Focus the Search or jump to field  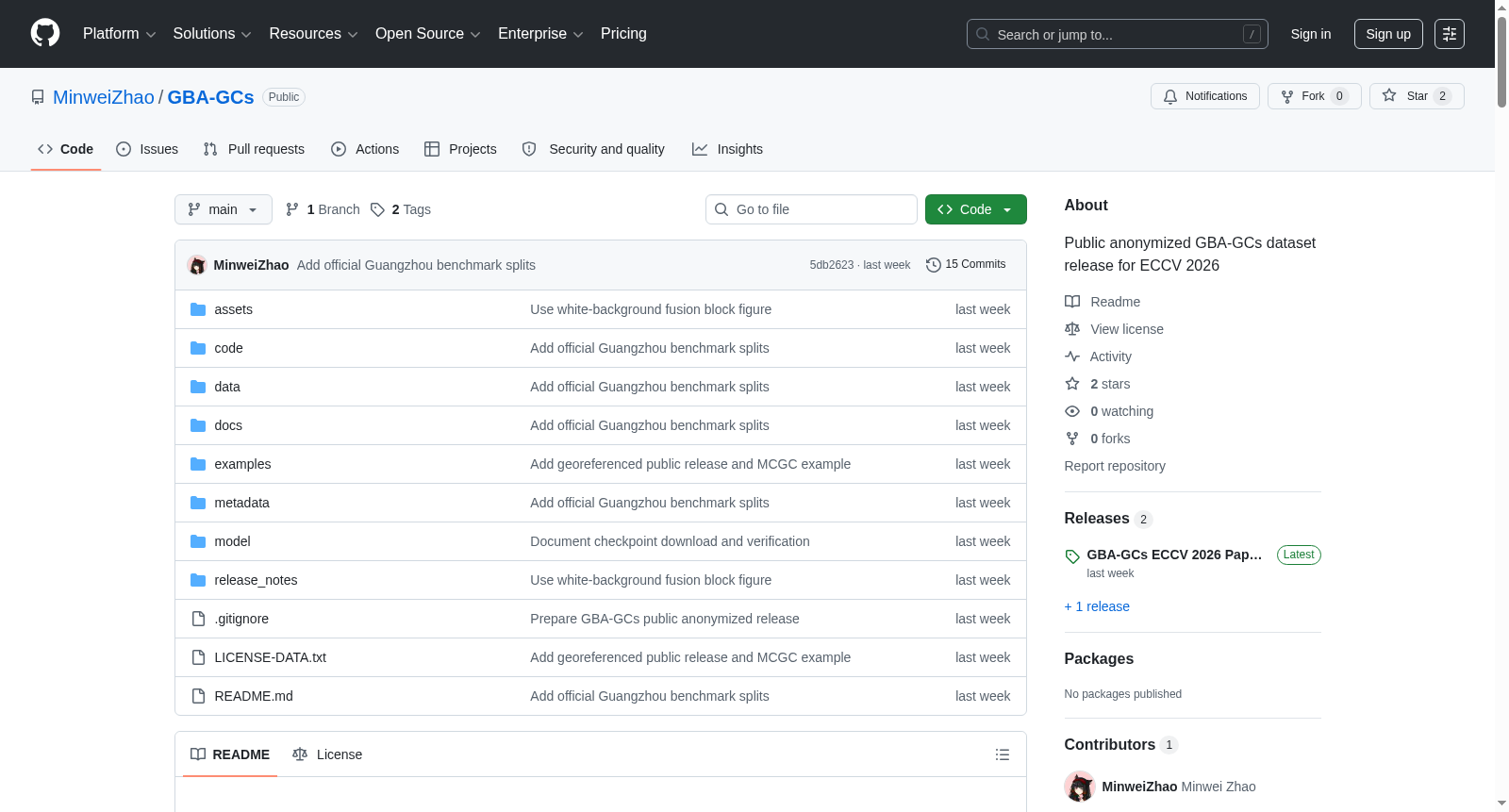(1117, 34)
